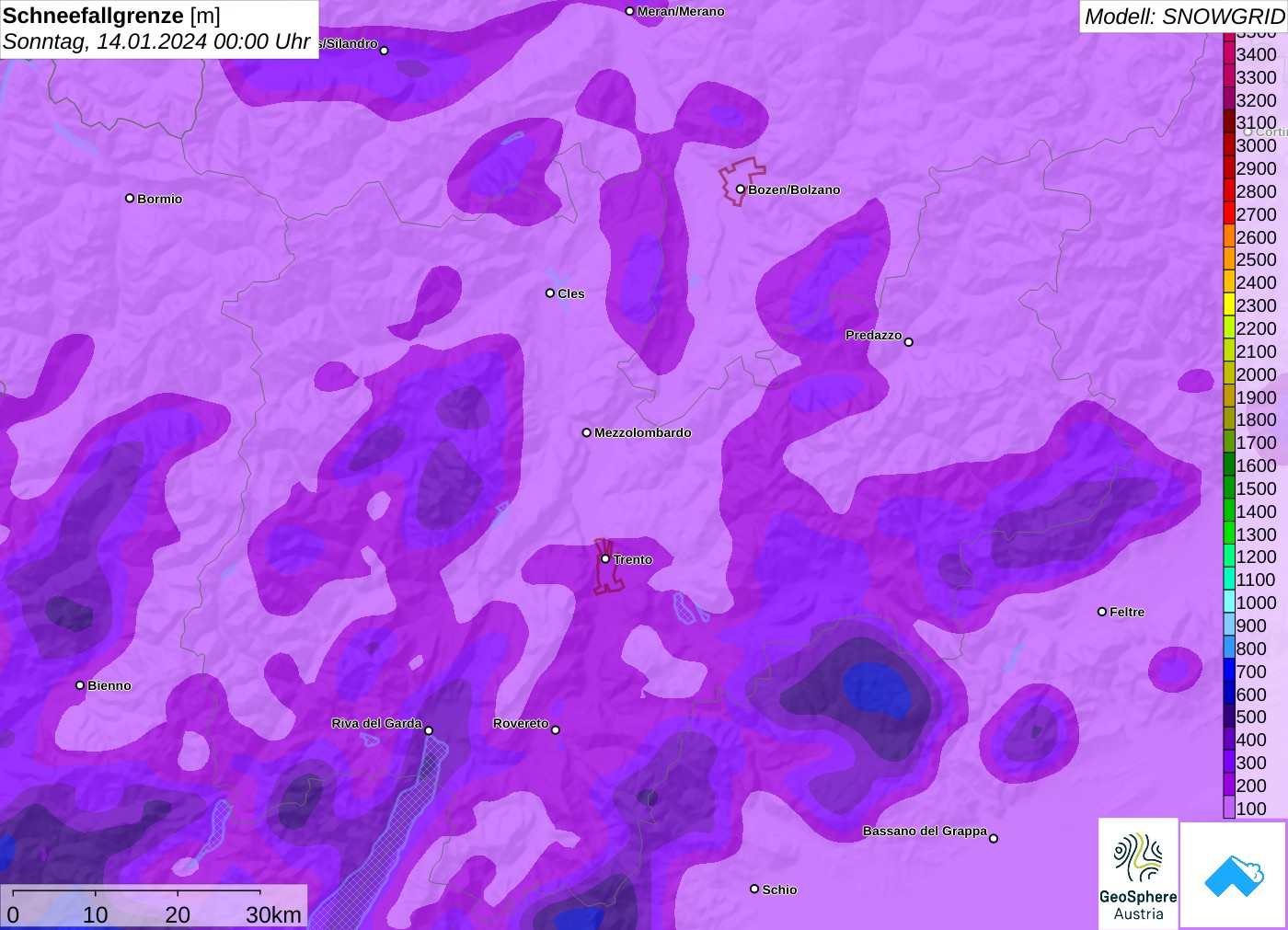Image resolution: width=1288 pixels, height=930 pixels.
Task: Click the Schio location marker
Action: click(754, 889)
